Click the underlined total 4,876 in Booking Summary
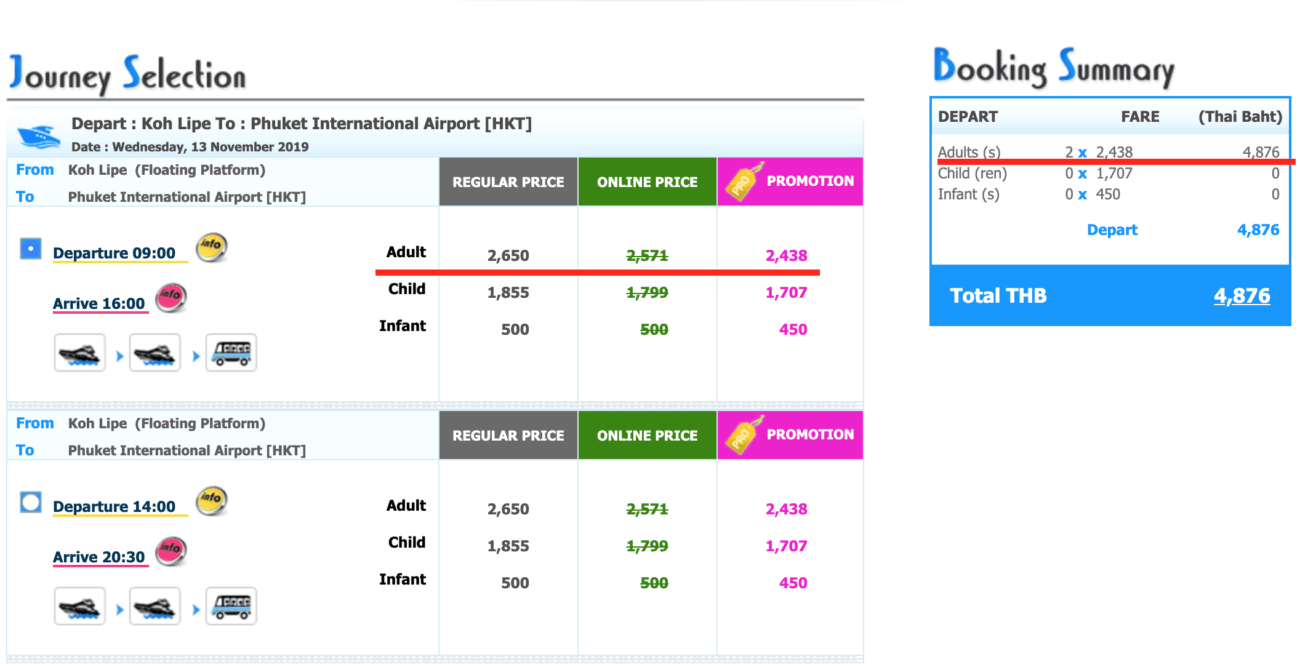Viewport: 1300px width, 667px height. pos(1241,296)
